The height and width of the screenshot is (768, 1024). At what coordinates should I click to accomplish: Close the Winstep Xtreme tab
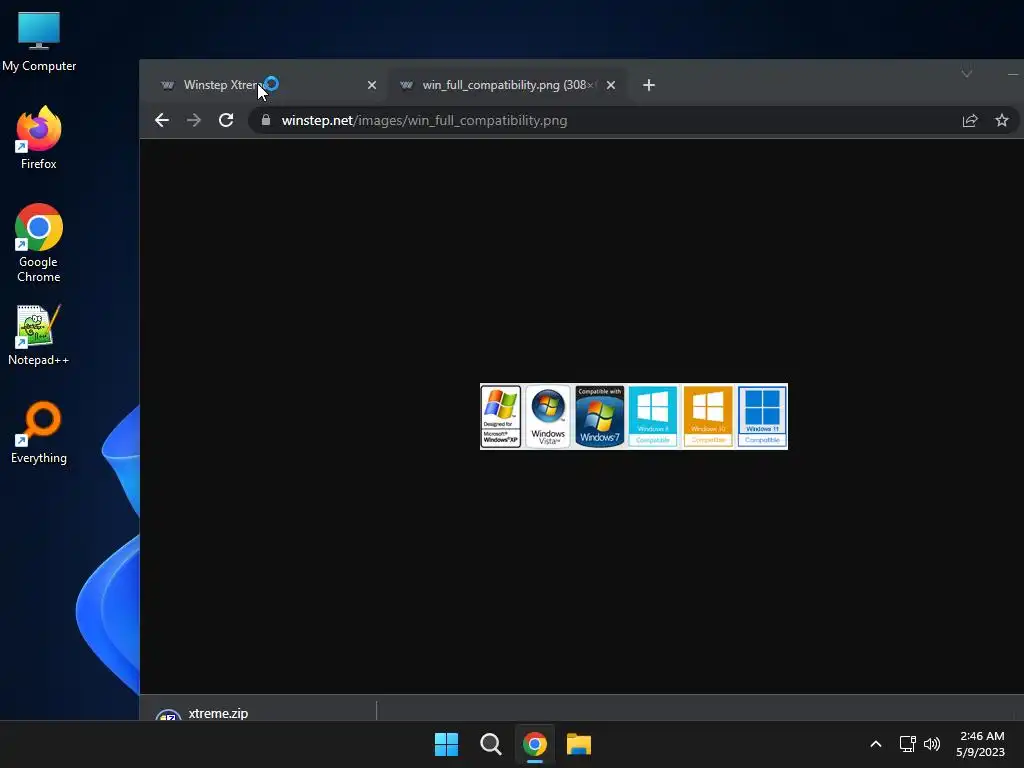point(372,85)
